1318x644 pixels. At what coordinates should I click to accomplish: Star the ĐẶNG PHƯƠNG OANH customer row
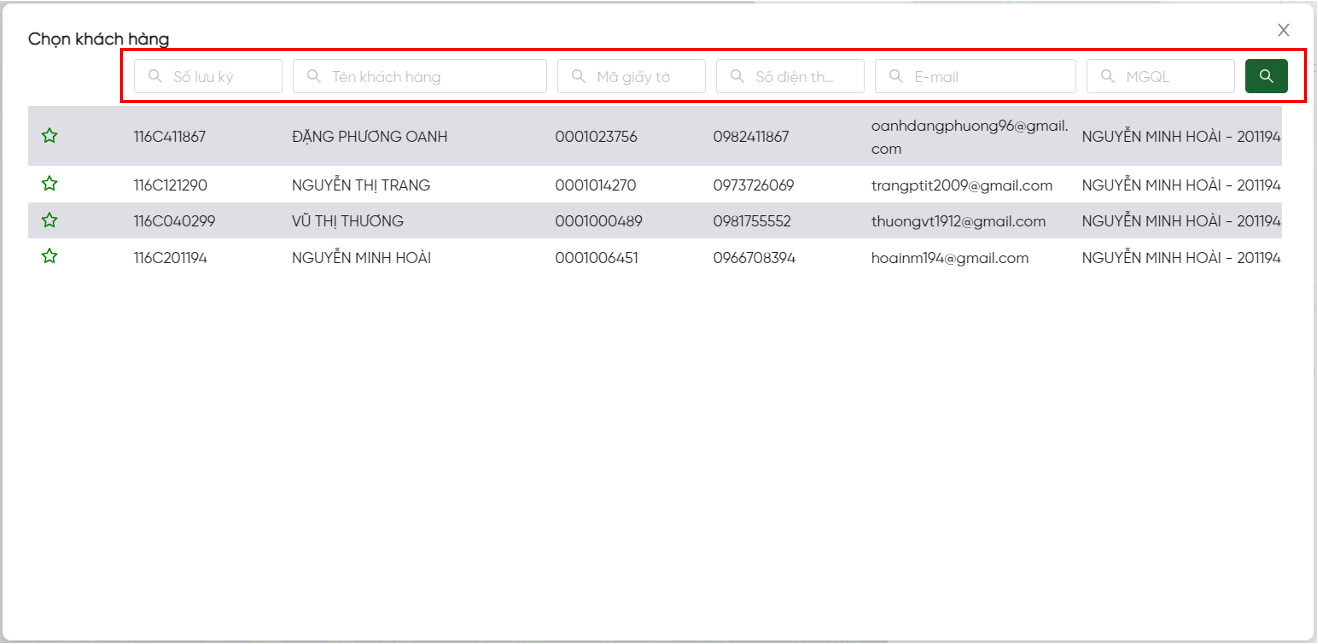(x=49, y=136)
